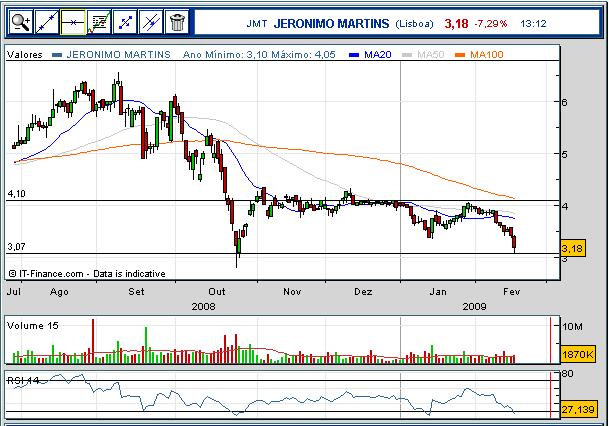
Task: Click the Fev month axis label
Action: point(512,292)
